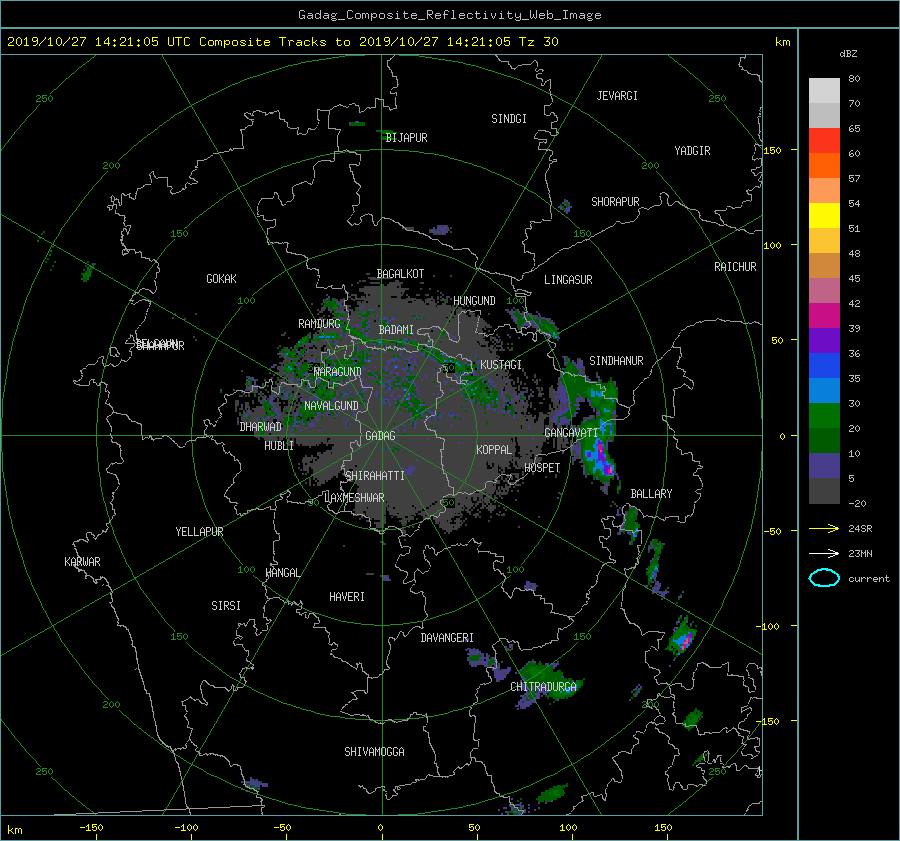The height and width of the screenshot is (841, 900).
Task: Click the HOSPET city label
Action: [x=542, y=468]
